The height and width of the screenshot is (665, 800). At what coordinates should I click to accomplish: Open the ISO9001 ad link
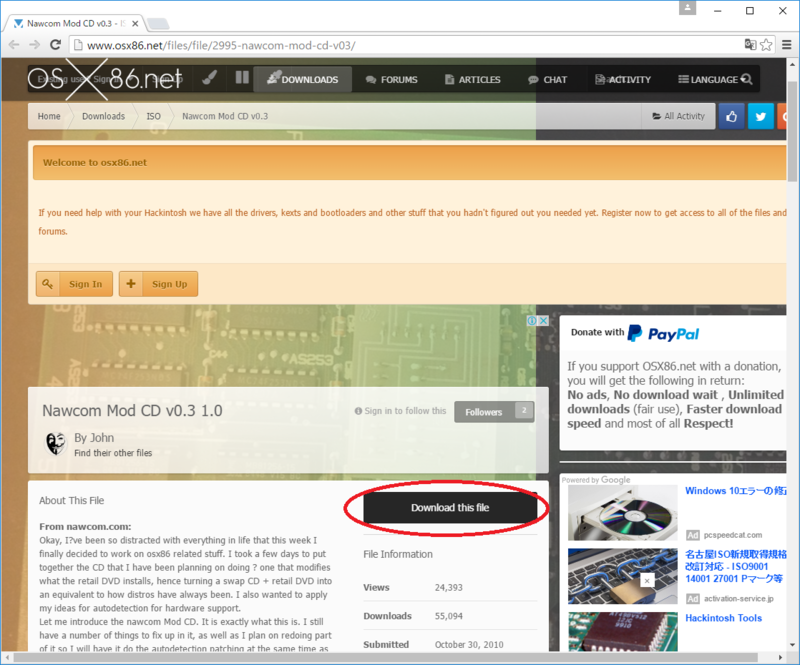click(x=735, y=567)
